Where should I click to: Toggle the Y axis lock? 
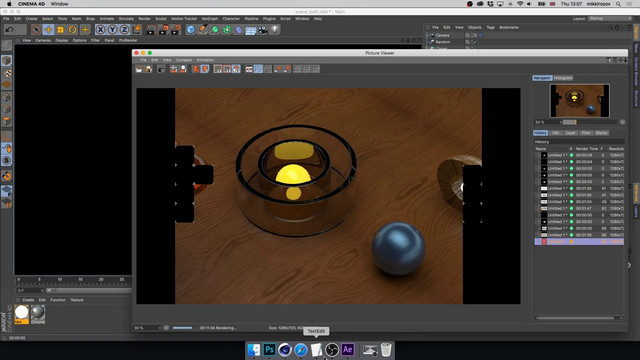(113, 29)
